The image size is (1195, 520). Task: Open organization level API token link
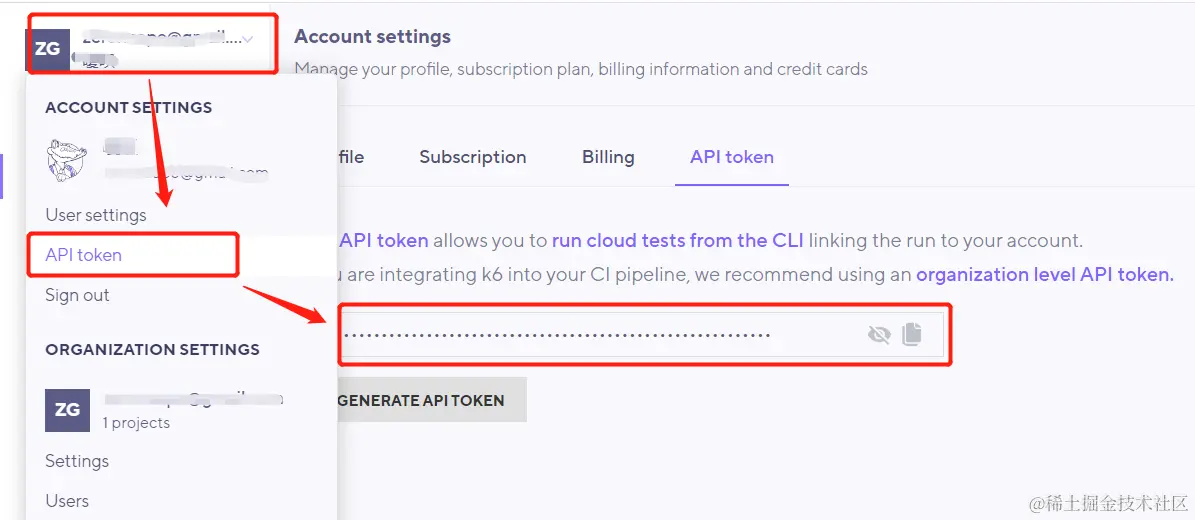(1045, 274)
